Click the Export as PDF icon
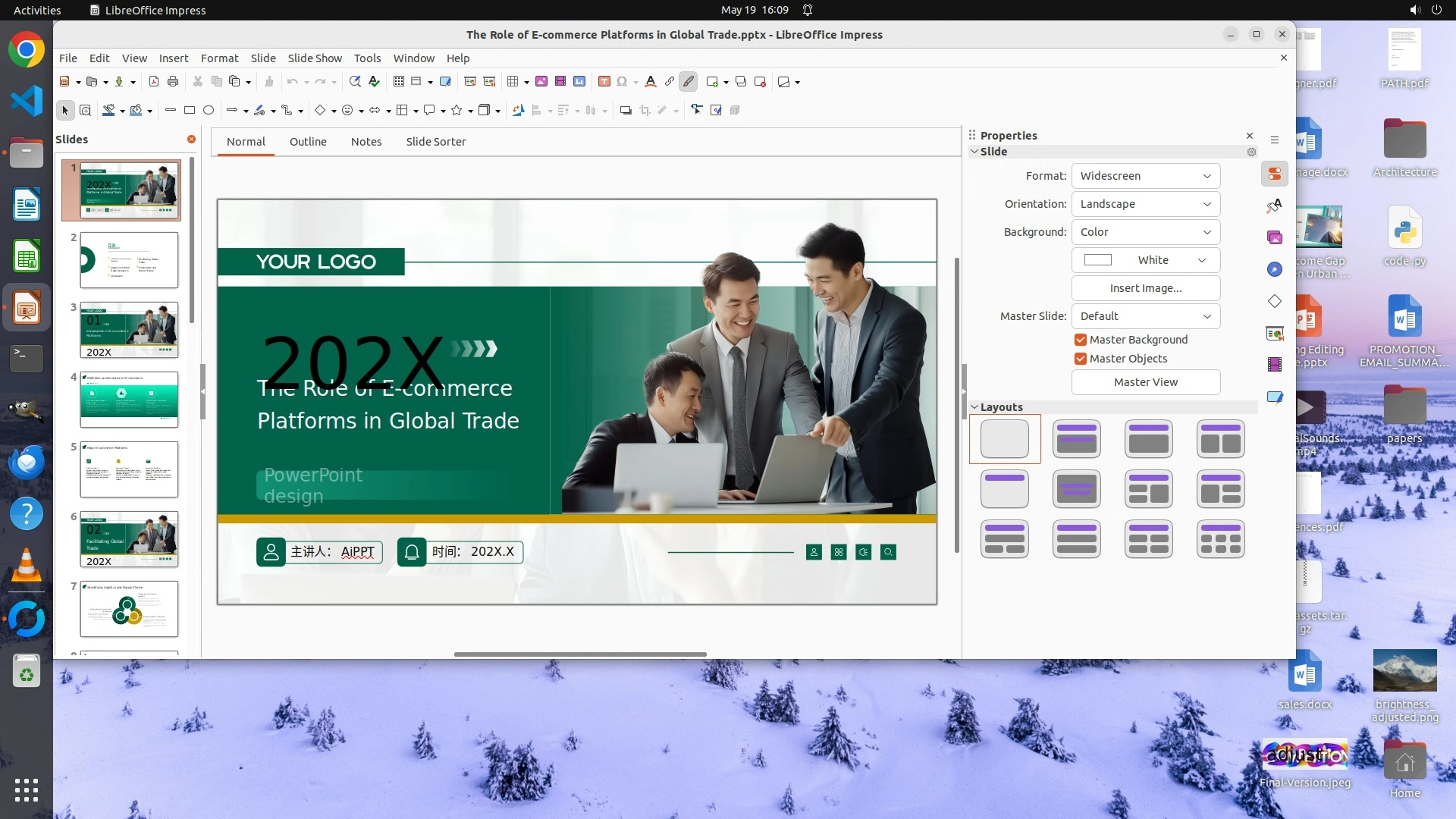This screenshot has width=1456, height=819. pos(154,82)
